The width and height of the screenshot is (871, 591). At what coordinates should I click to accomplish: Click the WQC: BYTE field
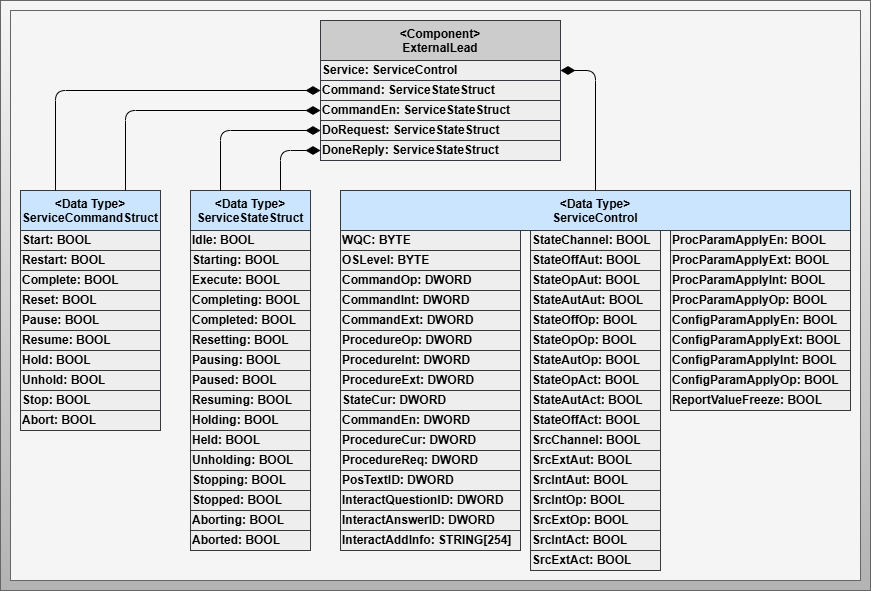(x=430, y=240)
